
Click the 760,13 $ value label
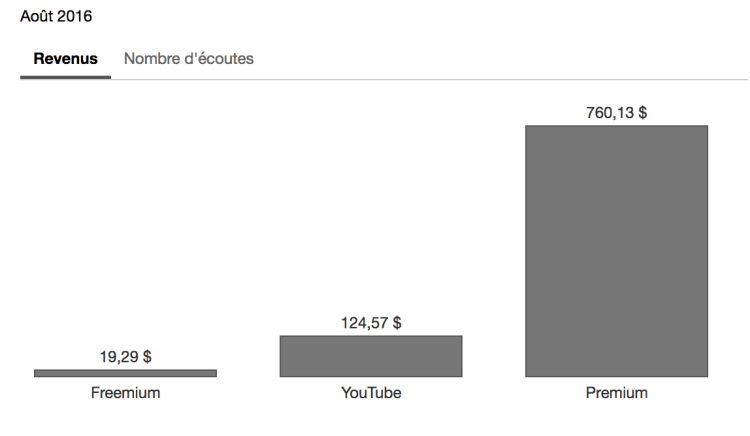point(616,113)
